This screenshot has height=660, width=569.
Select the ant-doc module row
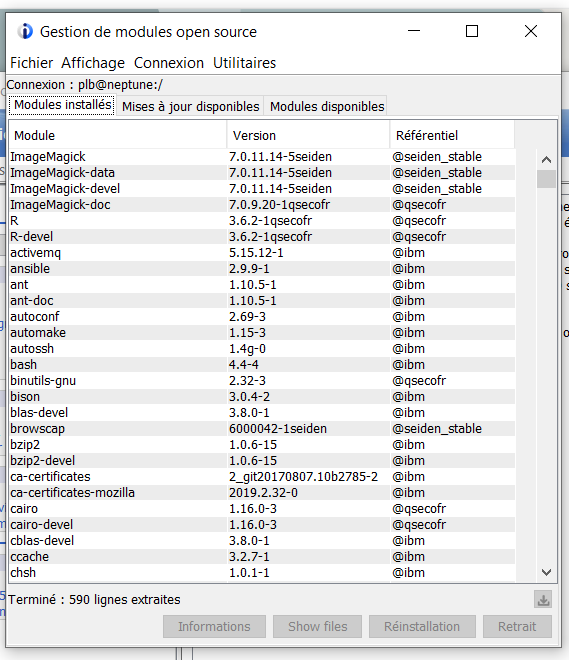click(x=262, y=301)
